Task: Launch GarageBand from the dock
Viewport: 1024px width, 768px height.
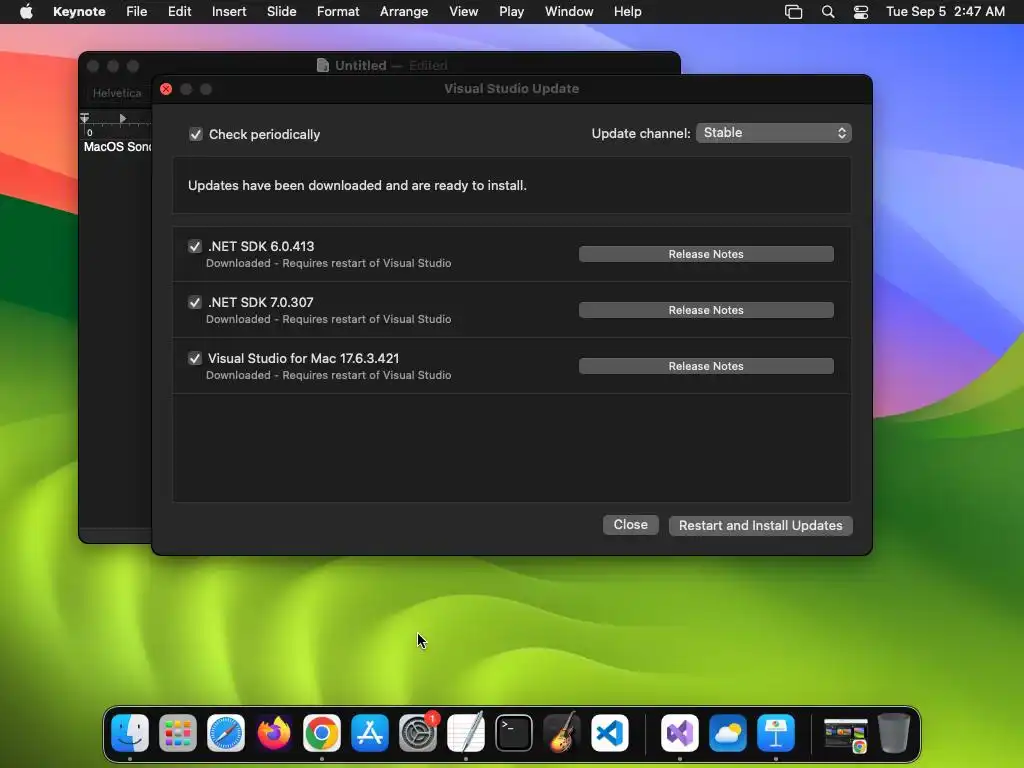Action: [x=562, y=733]
